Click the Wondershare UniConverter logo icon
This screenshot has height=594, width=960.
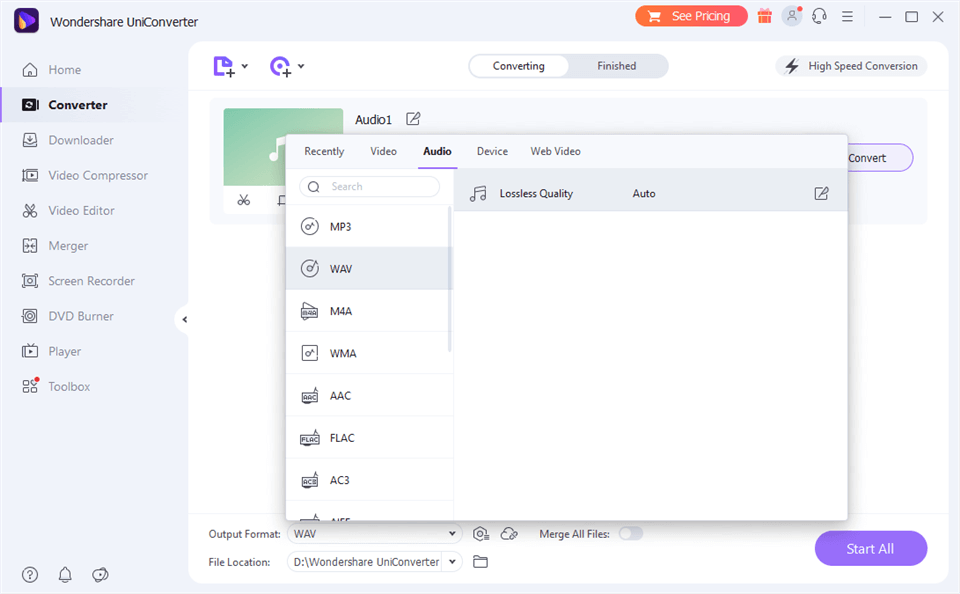pyautogui.click(x=26, y=21)
